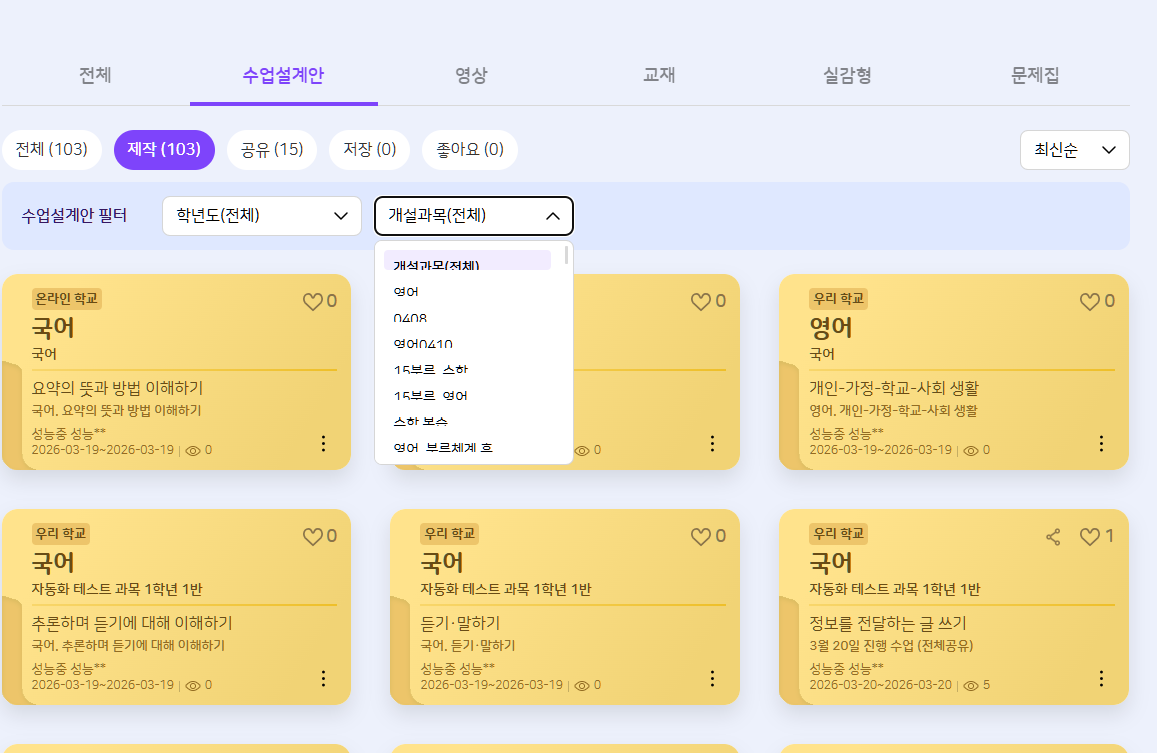Open more options on '요약의 뜻과 방법 이해하기' card
Viewport: 1157px width, 753px height.
(323, 443)
